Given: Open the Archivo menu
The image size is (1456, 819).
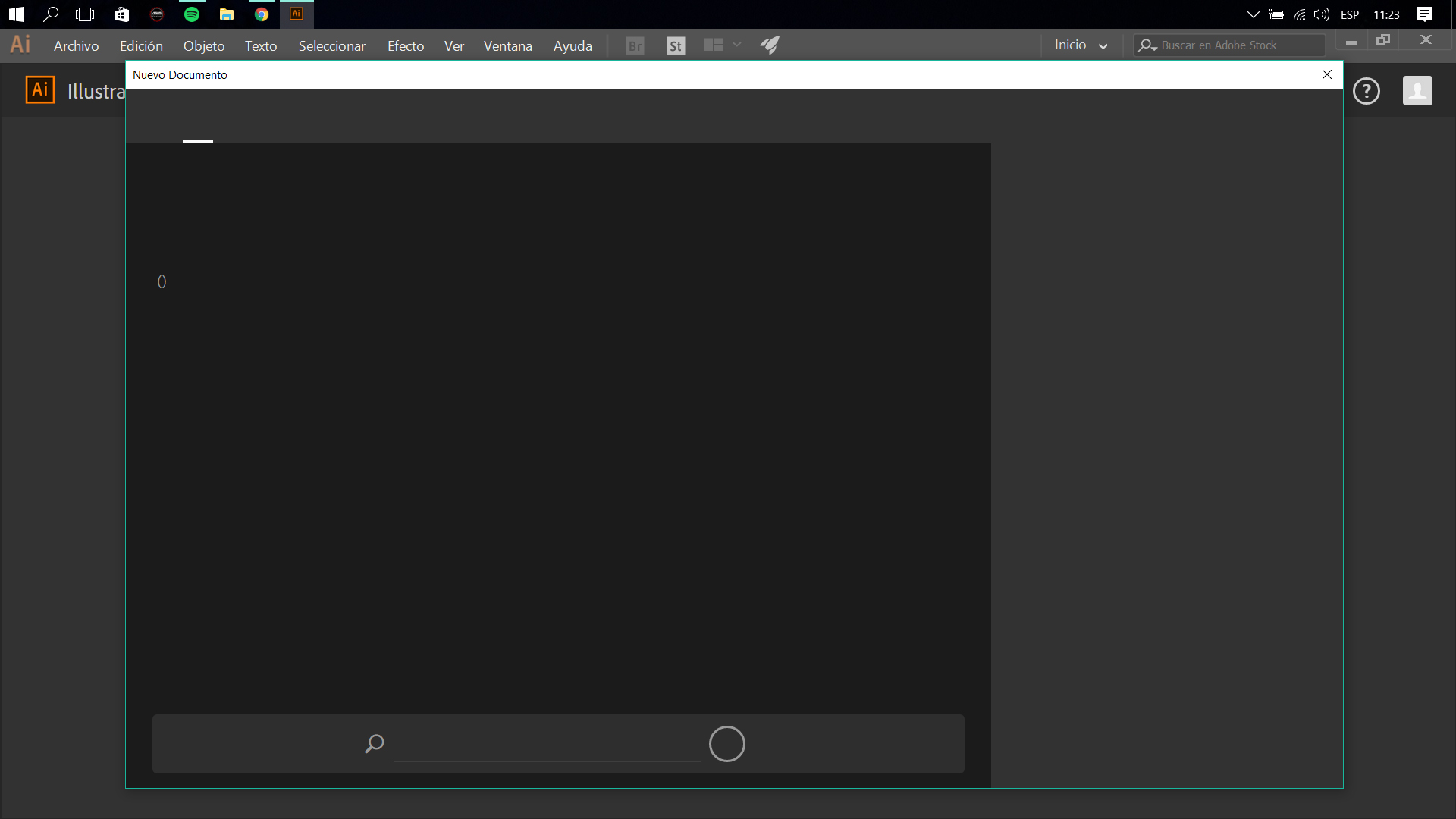Looking at the screenshot, I should pyautogui.click(x=76, y=45).
